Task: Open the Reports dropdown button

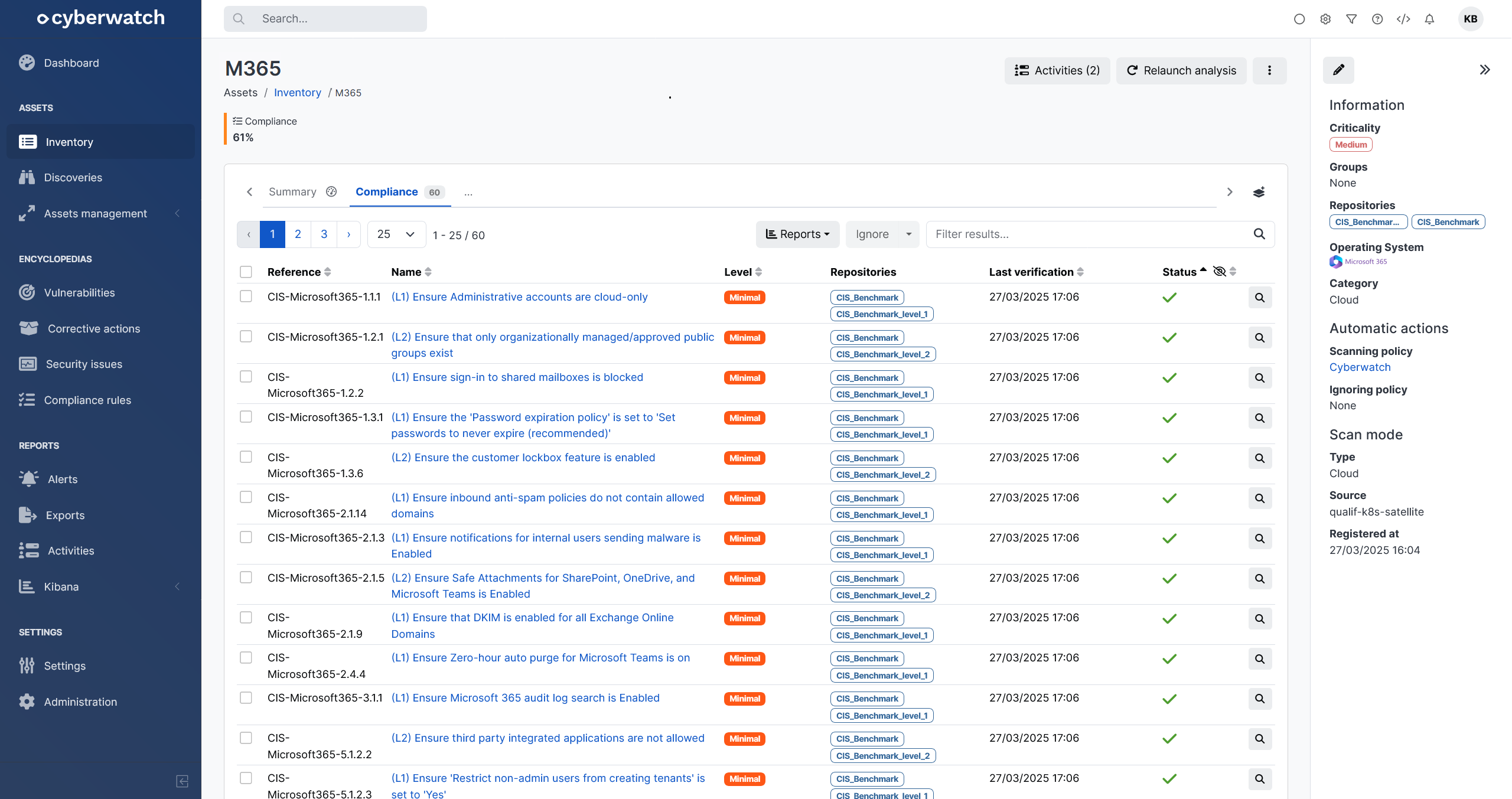Action: 797,234
